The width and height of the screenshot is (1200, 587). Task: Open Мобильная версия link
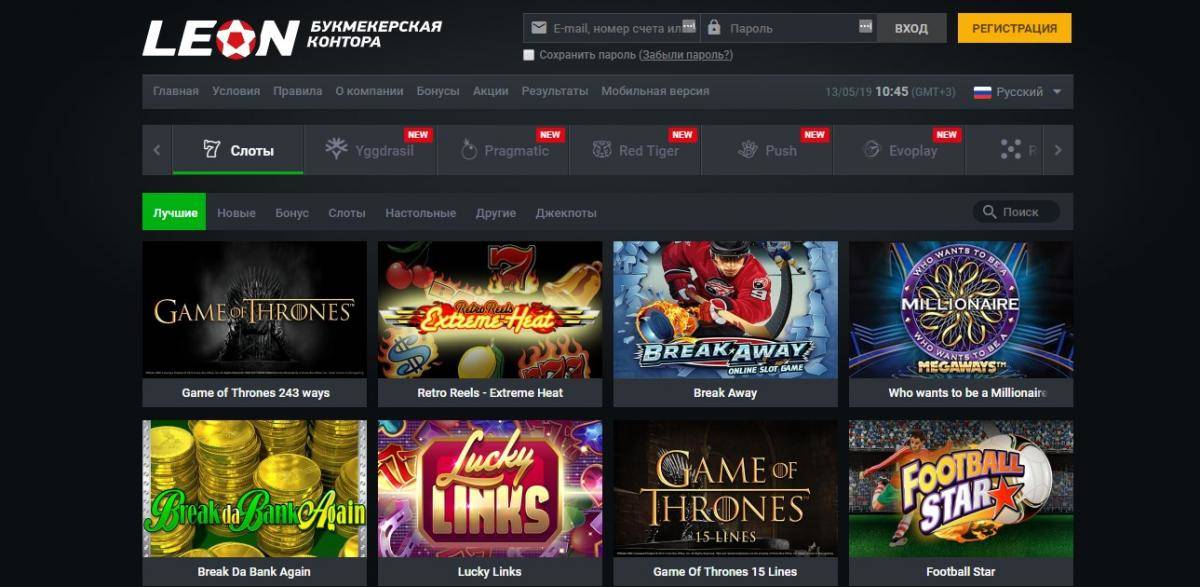(x=655, y=91)
